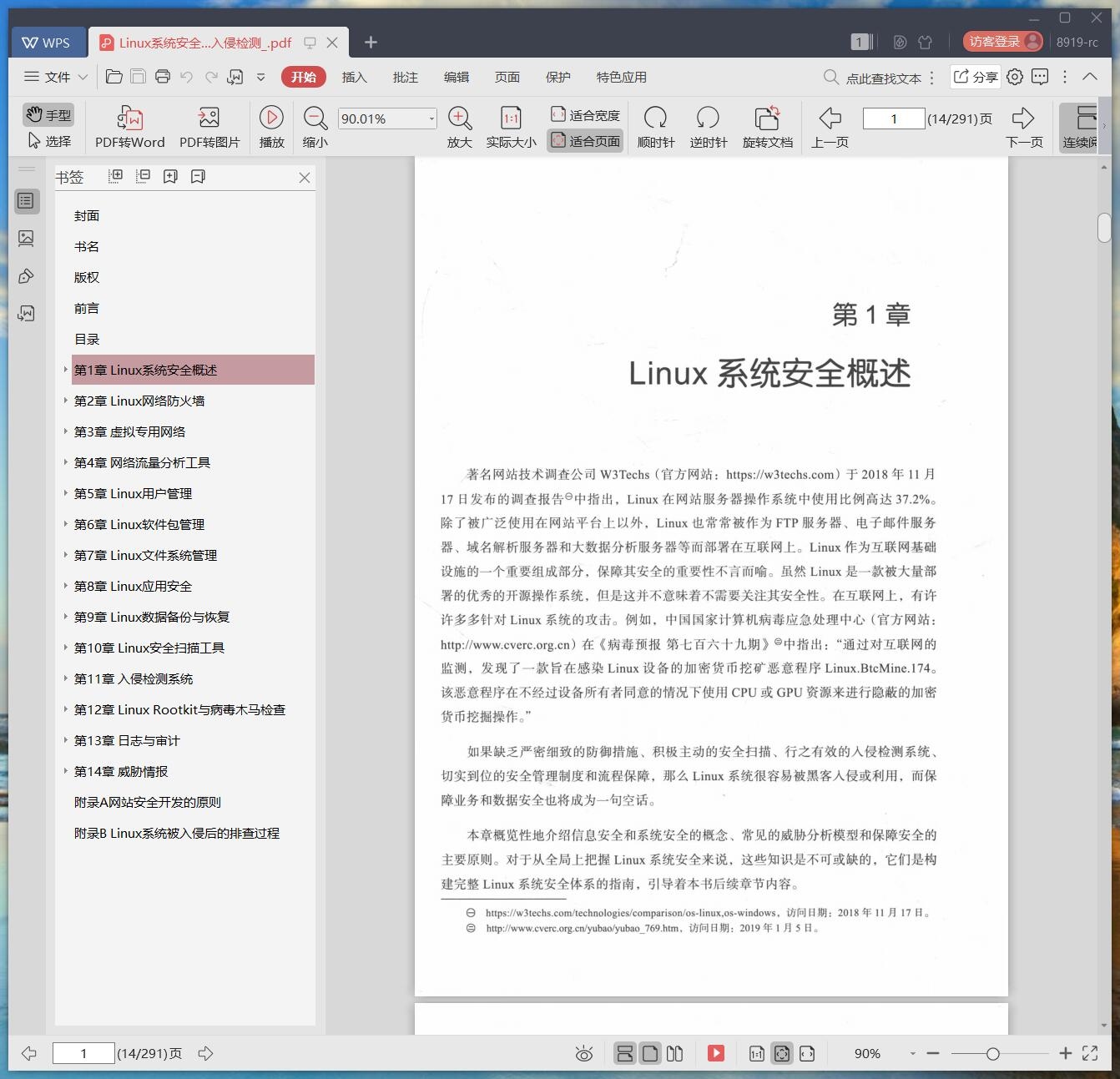Viewport: 1120px width, 1079px height.
Task: Toggle 适合页面 fit-to-page mode
Action: 584,140
